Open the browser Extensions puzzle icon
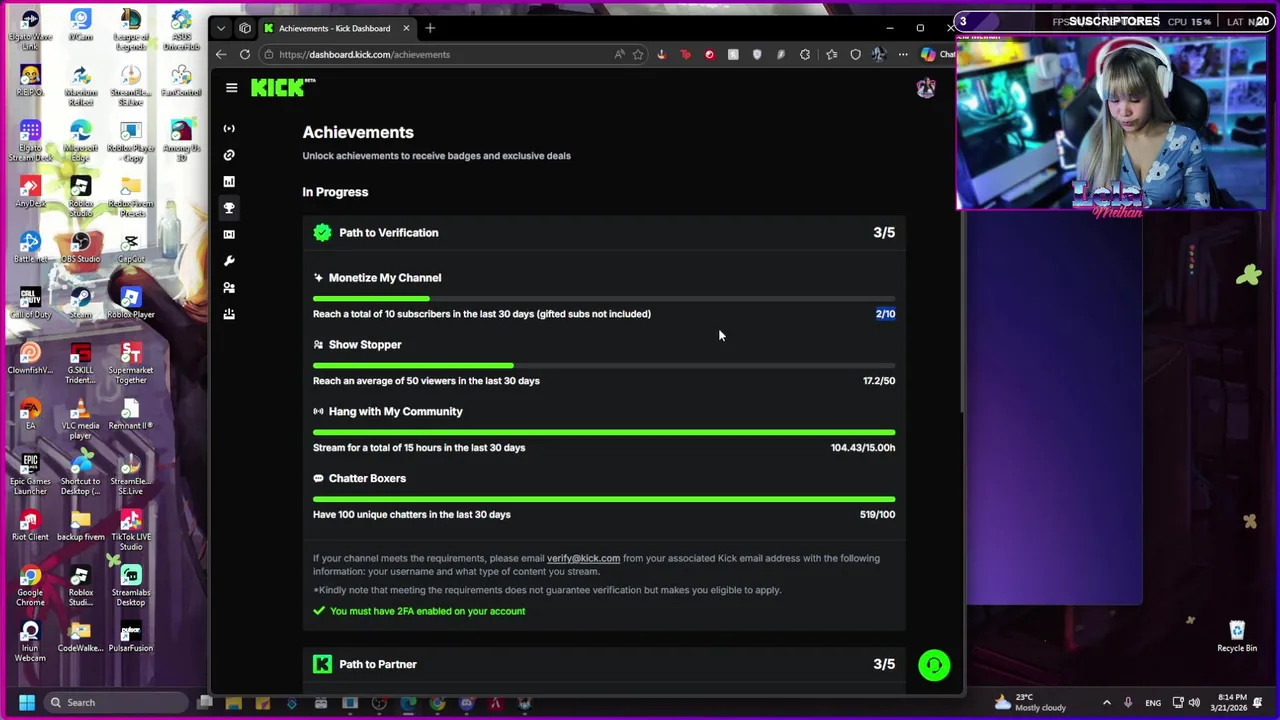 pos(805,54)
